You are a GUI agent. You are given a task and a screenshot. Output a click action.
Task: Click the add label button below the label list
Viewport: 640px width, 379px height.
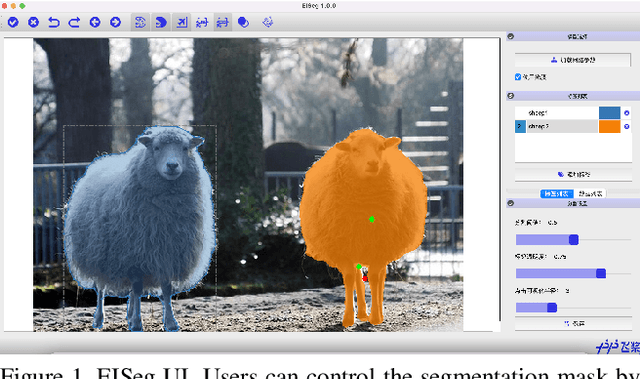pos(573,174)
